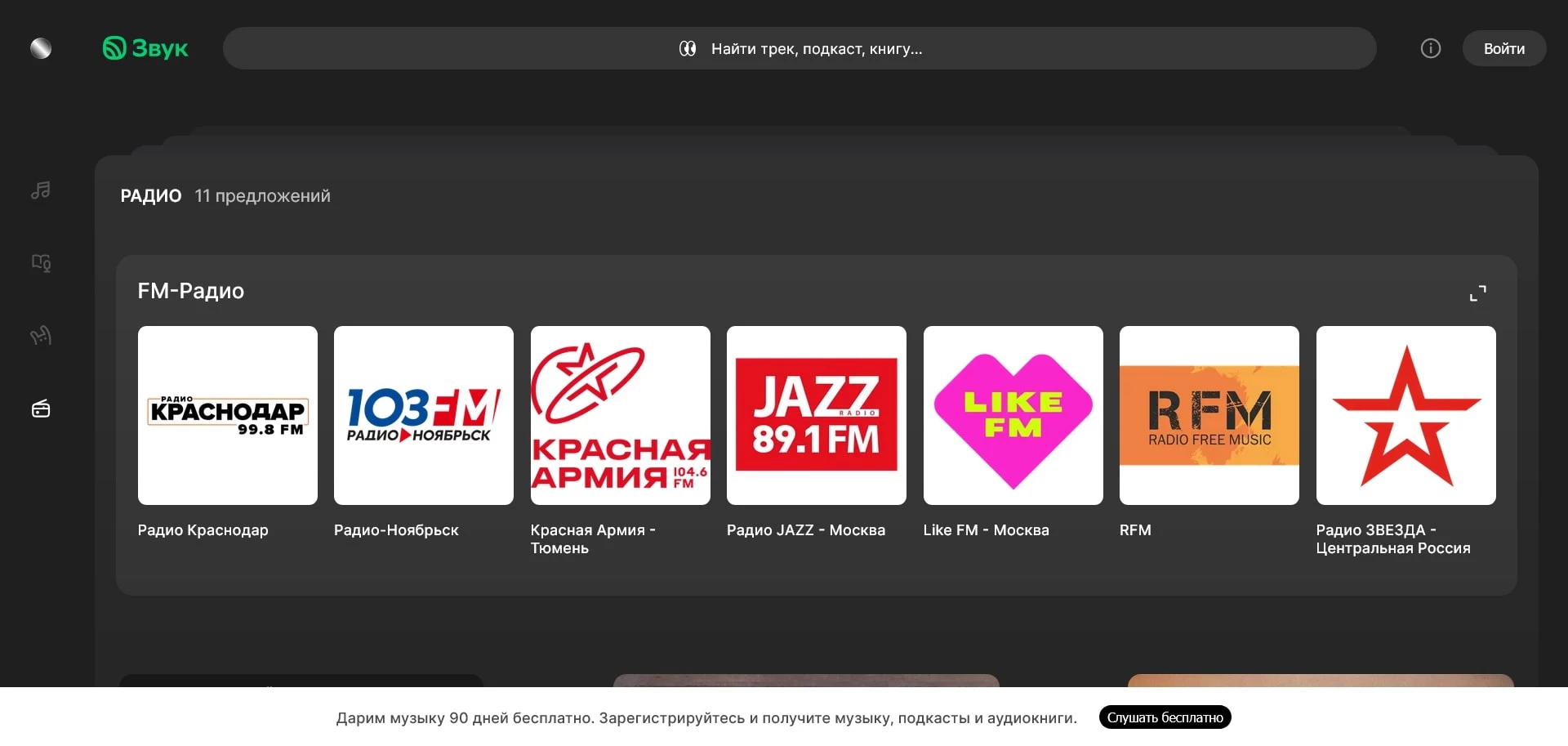Image resolution: width=1568 pixels, height=746 pixels.
Task: Click the Слушать бесплатно button
Action: (1165, 717)
